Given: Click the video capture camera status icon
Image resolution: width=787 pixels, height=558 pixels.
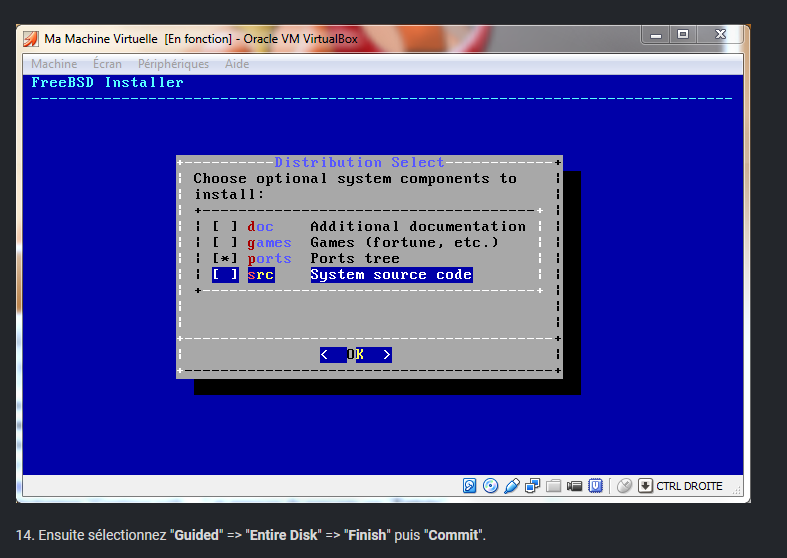Looking at the screenshot, I should (574, 486).
